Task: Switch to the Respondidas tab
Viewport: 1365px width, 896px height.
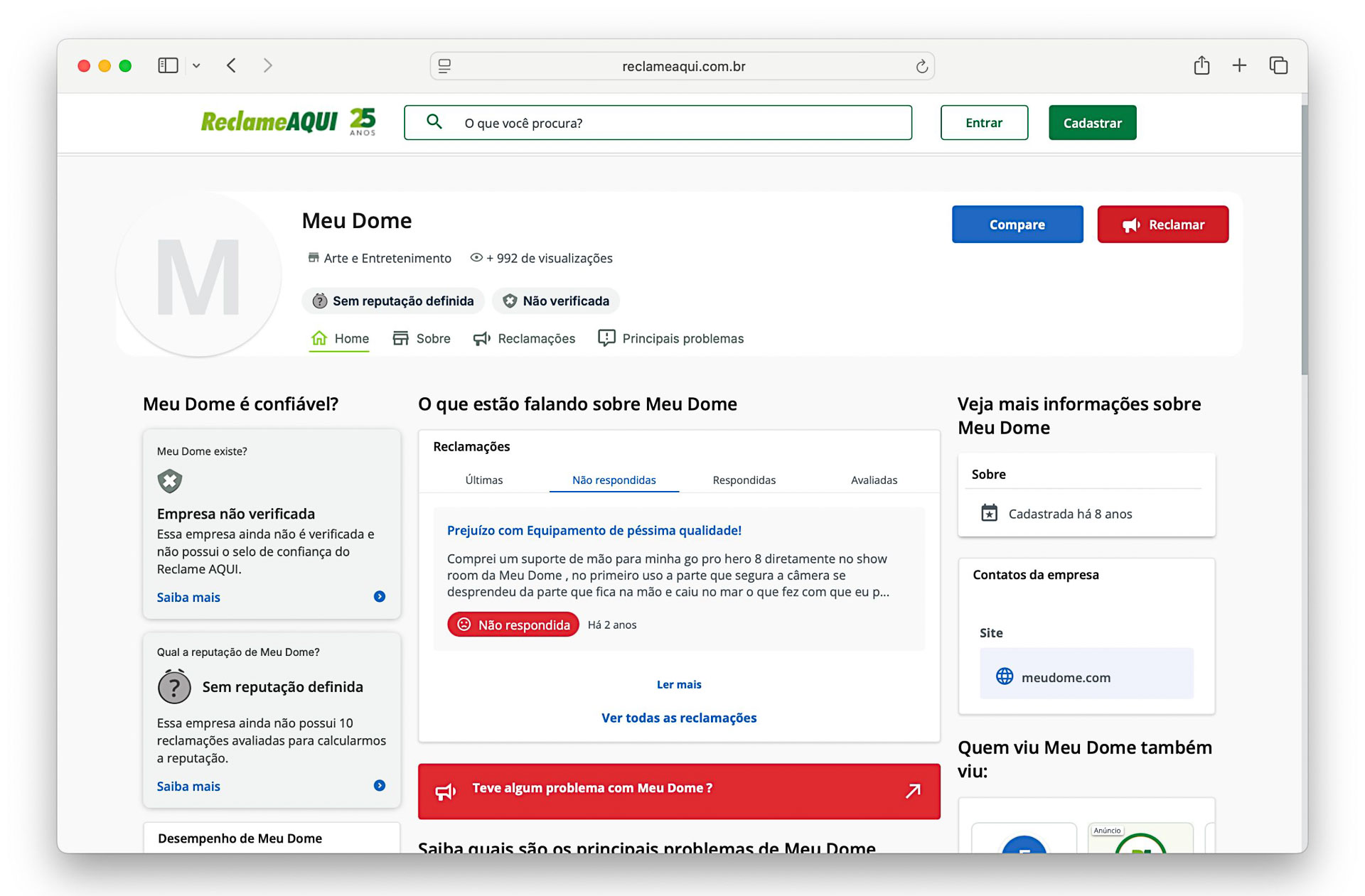Action: coord(744,480)
